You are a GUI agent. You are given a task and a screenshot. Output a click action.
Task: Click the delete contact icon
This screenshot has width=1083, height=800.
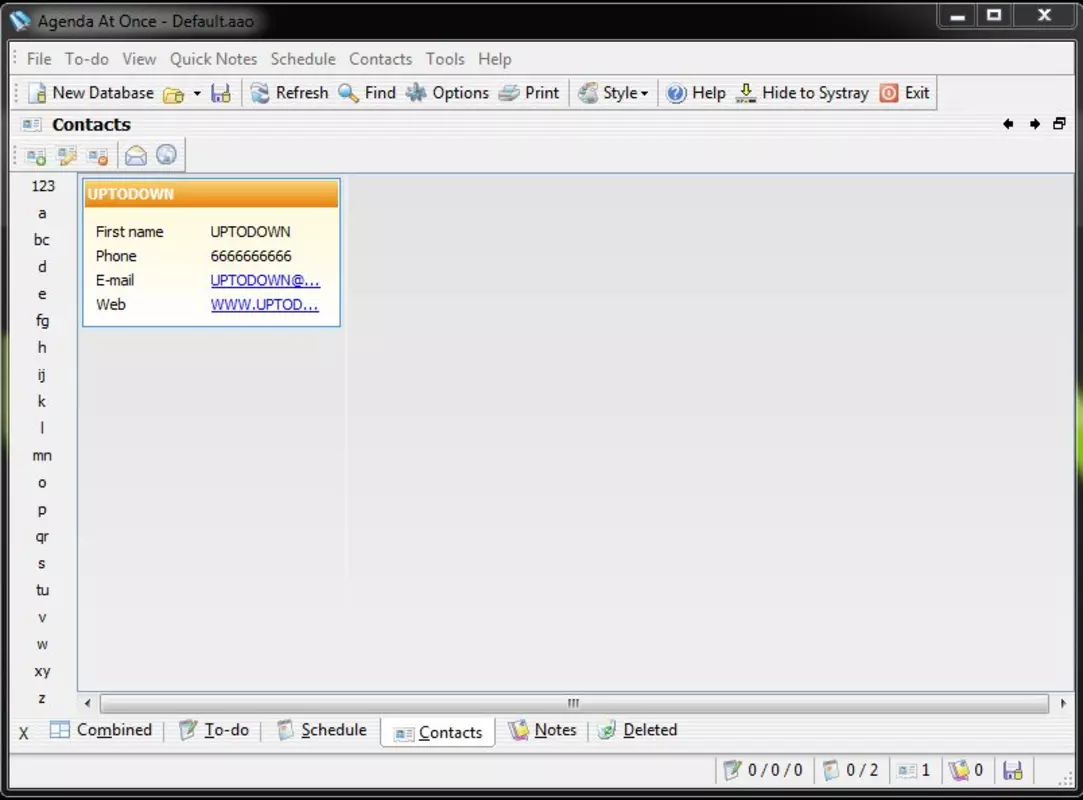coord(98,156)
